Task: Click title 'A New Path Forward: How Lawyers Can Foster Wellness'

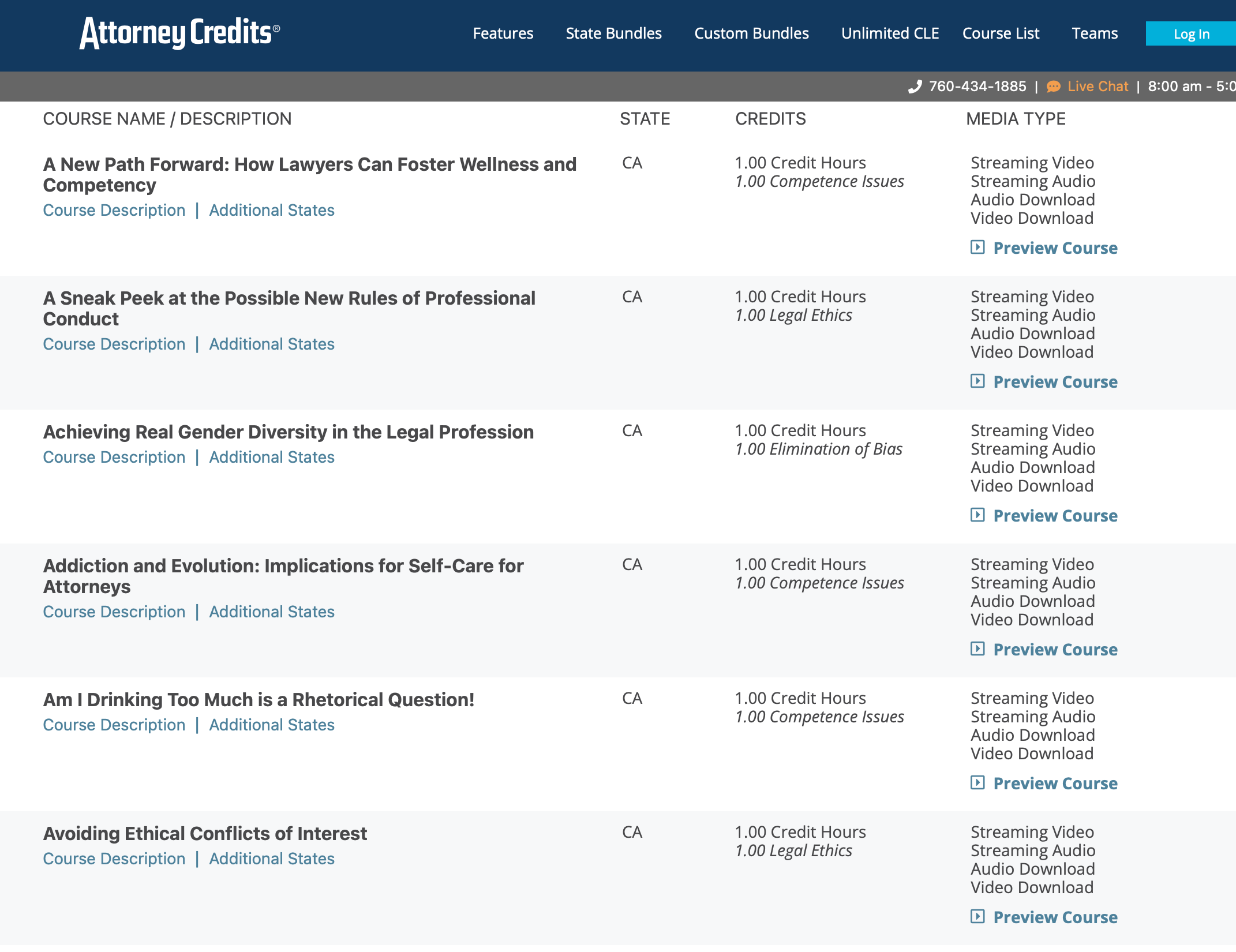Action: [310, 175]
